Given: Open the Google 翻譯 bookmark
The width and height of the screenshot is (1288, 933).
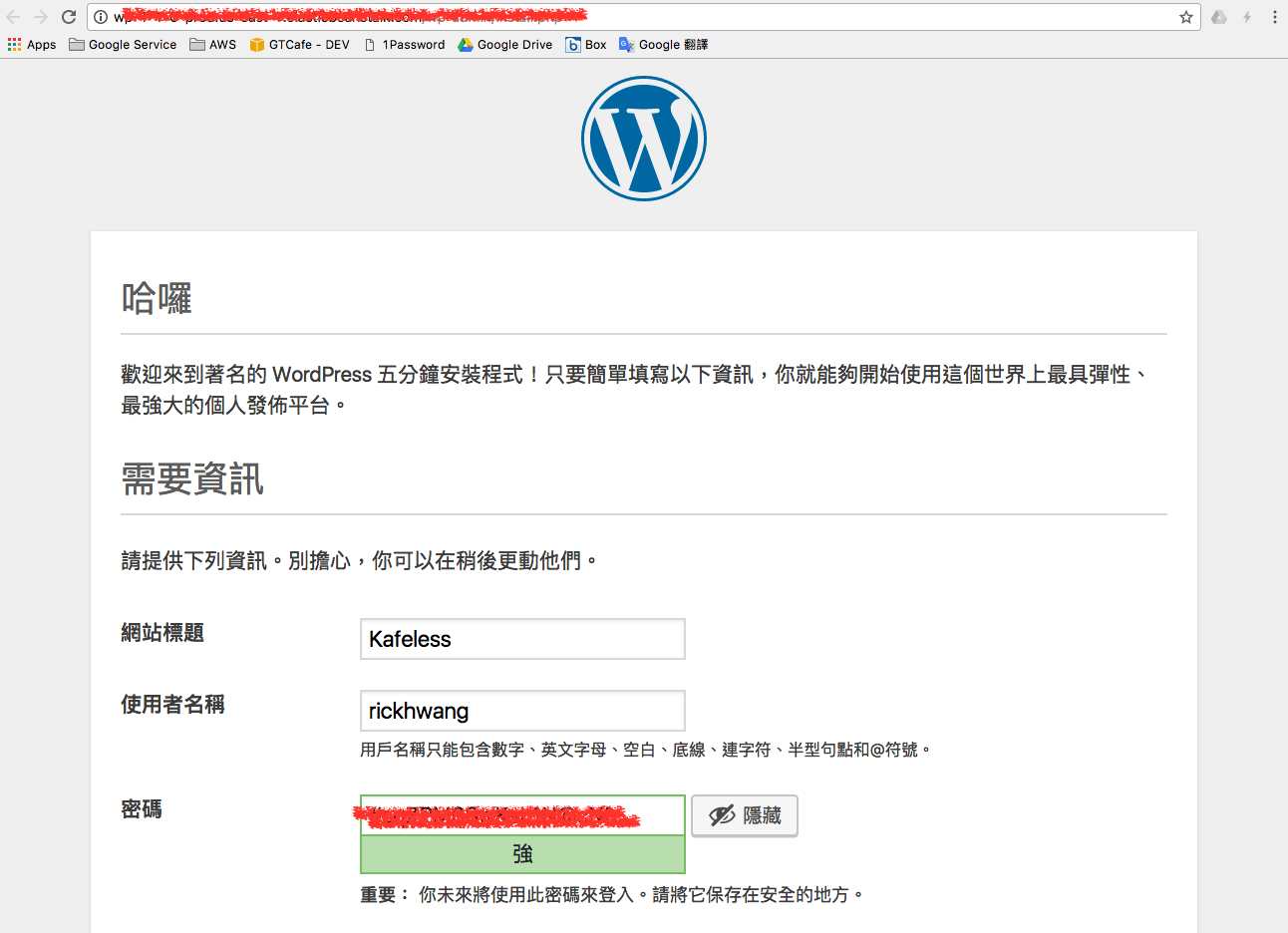Looking at the screenshot, I should (x=664, y=45).
